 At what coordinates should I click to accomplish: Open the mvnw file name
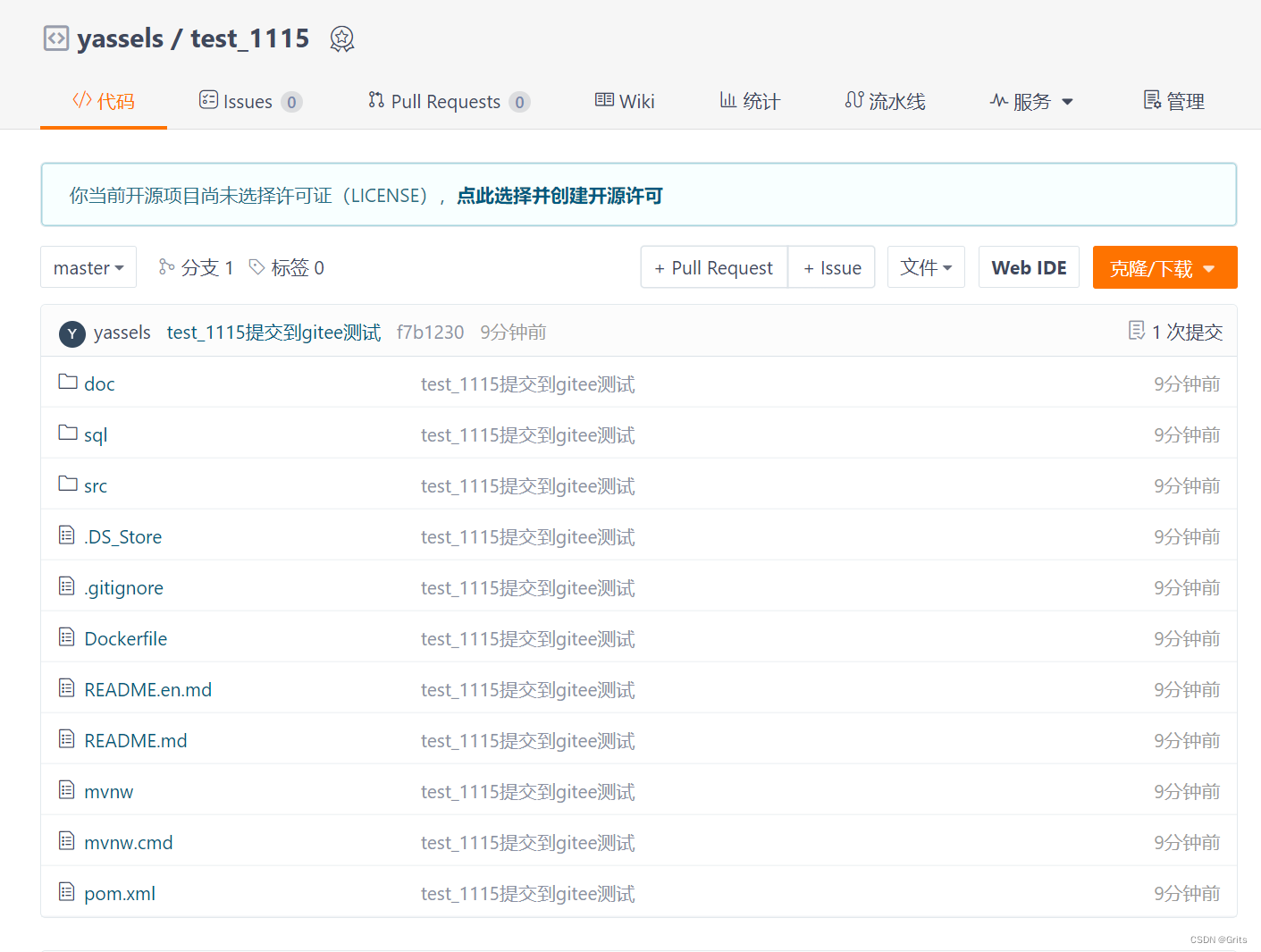click(109, 791)
